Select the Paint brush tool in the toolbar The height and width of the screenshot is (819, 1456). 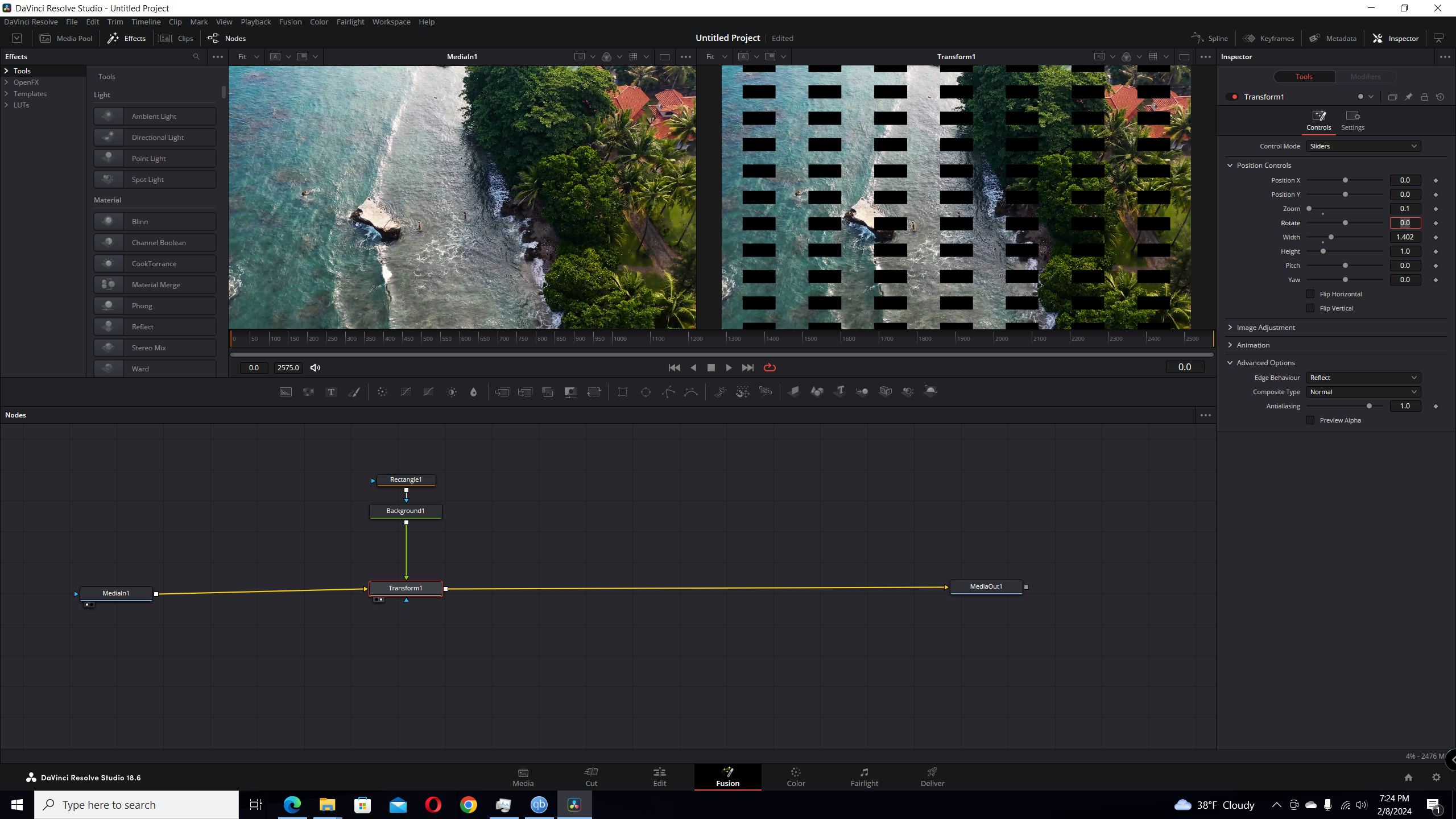[354, 392]
